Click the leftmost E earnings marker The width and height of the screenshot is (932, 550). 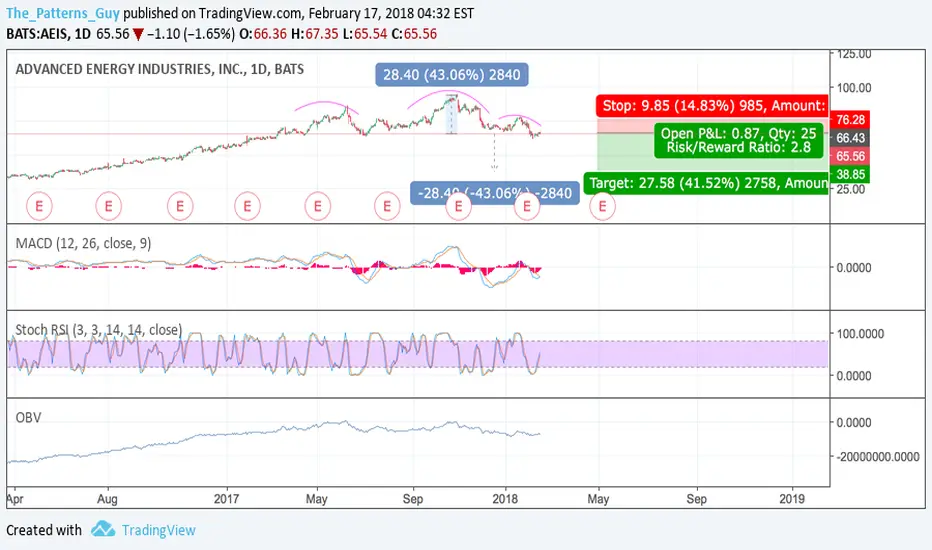(39, 206)
